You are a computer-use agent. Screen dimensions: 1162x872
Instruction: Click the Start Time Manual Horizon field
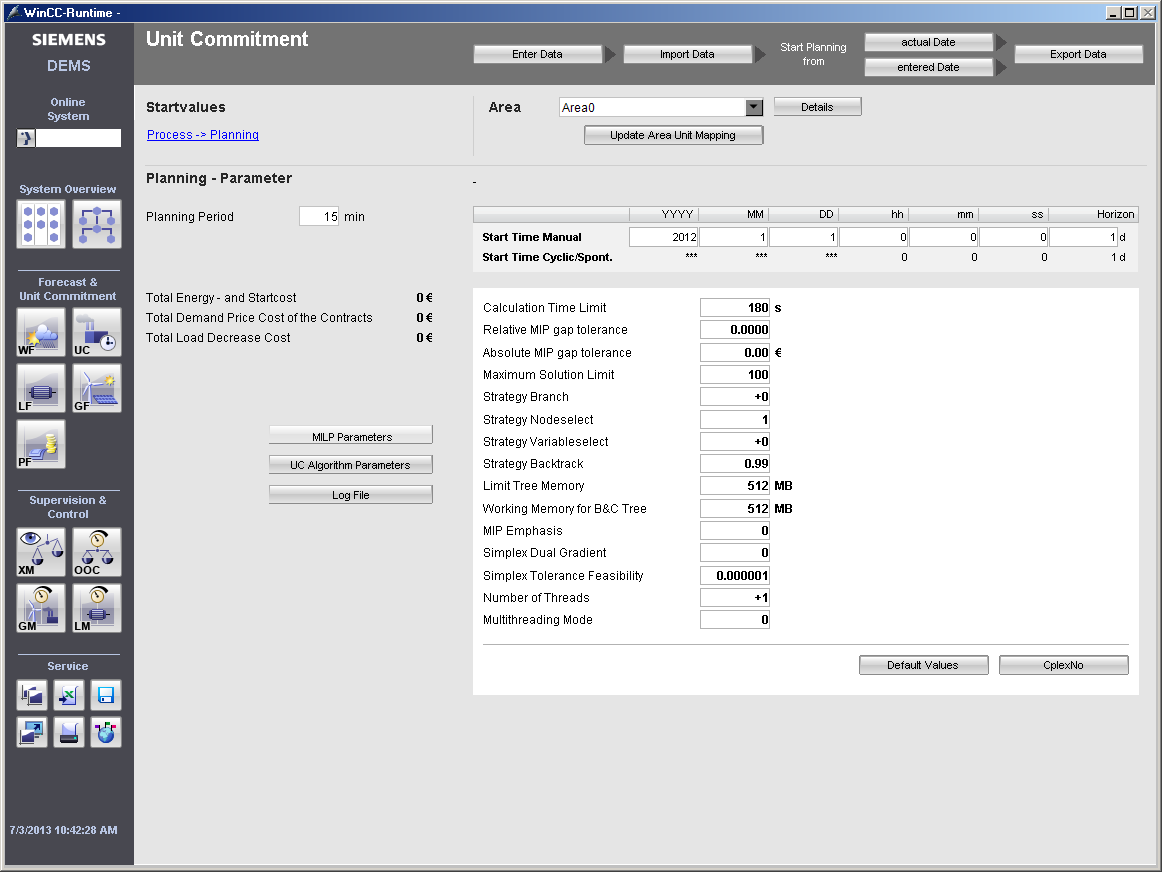1083,237
